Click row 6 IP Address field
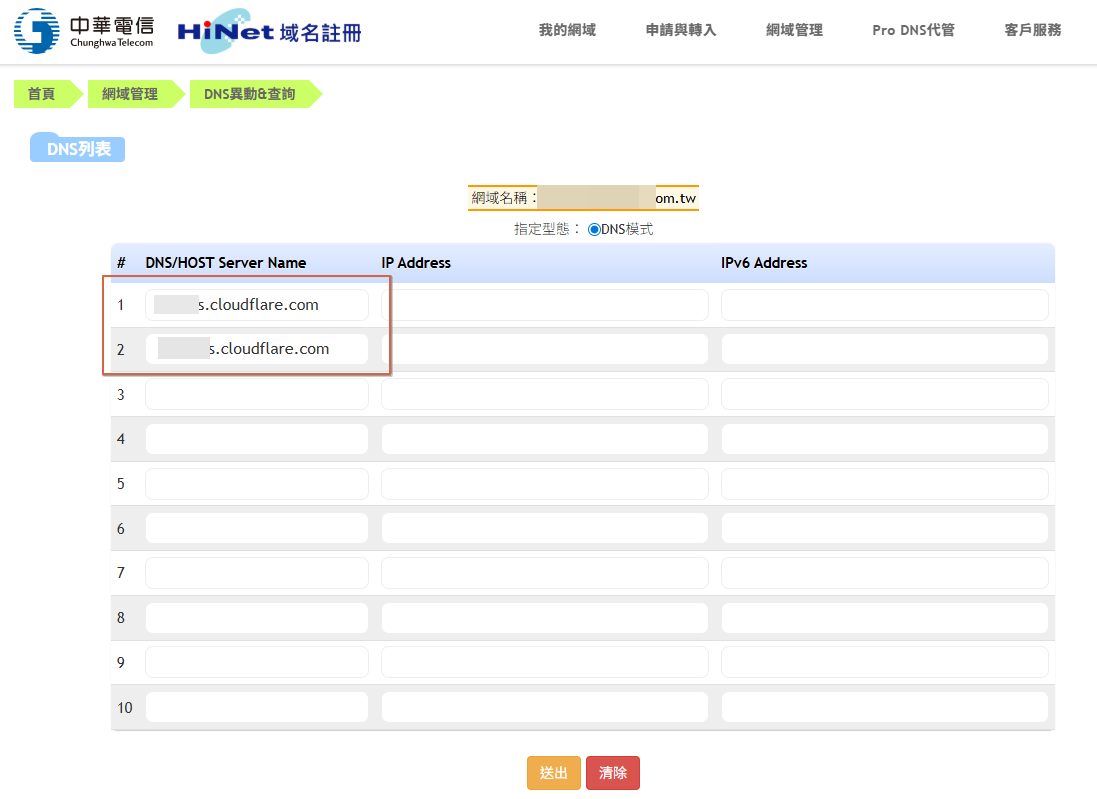Screen dimensions: 1097x799 tap(544, 528)
